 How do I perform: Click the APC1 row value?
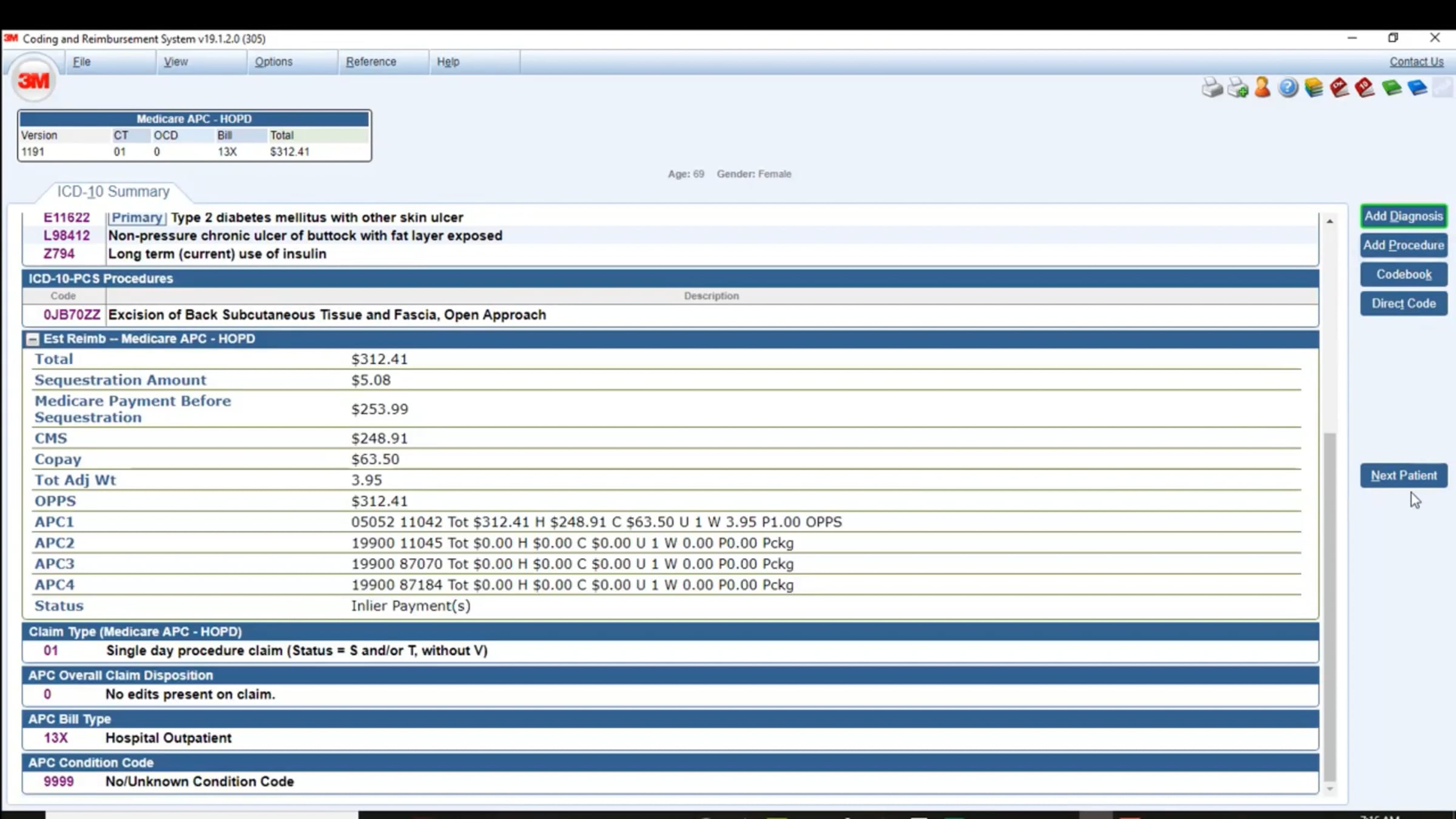click(596, 522)
